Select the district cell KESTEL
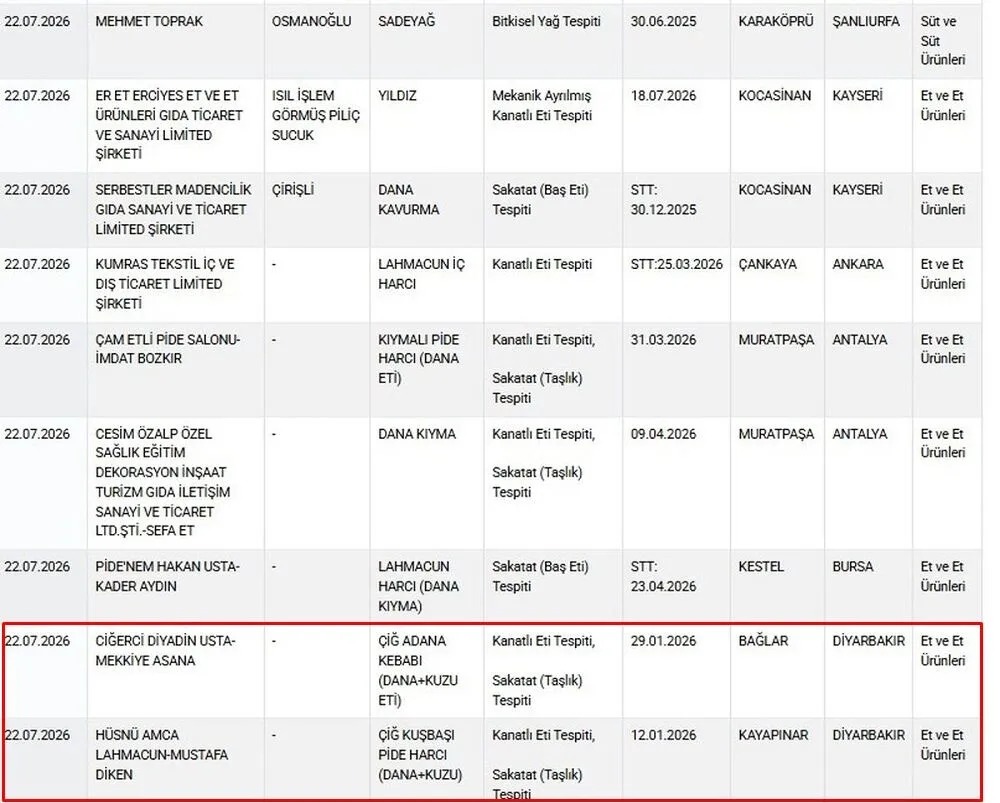This screenshot has width=1000, height=803. pyautogui.click(x=761, y=567)
